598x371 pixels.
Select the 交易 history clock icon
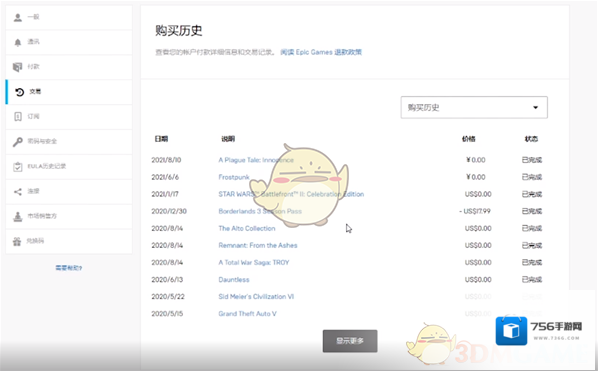[x=19, y=92]
